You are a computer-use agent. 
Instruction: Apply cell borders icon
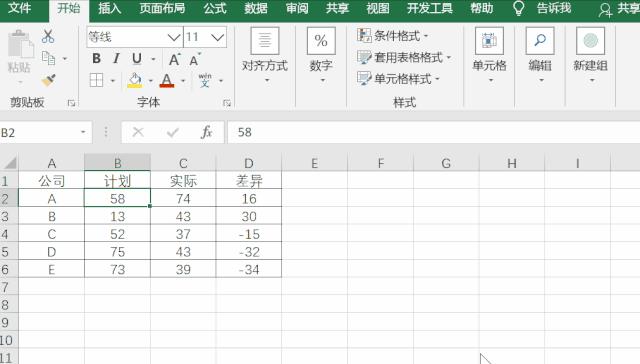96,80
